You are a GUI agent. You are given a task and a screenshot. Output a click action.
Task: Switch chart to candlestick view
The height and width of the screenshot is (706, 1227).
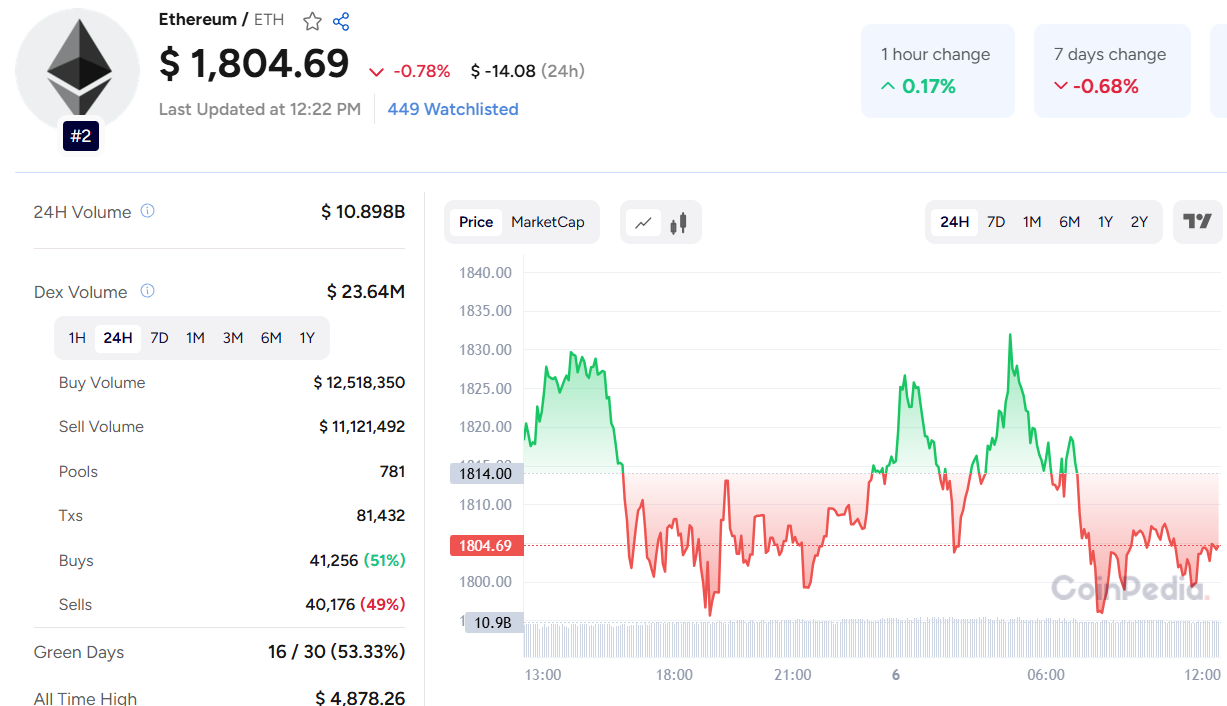coord(679,222)
